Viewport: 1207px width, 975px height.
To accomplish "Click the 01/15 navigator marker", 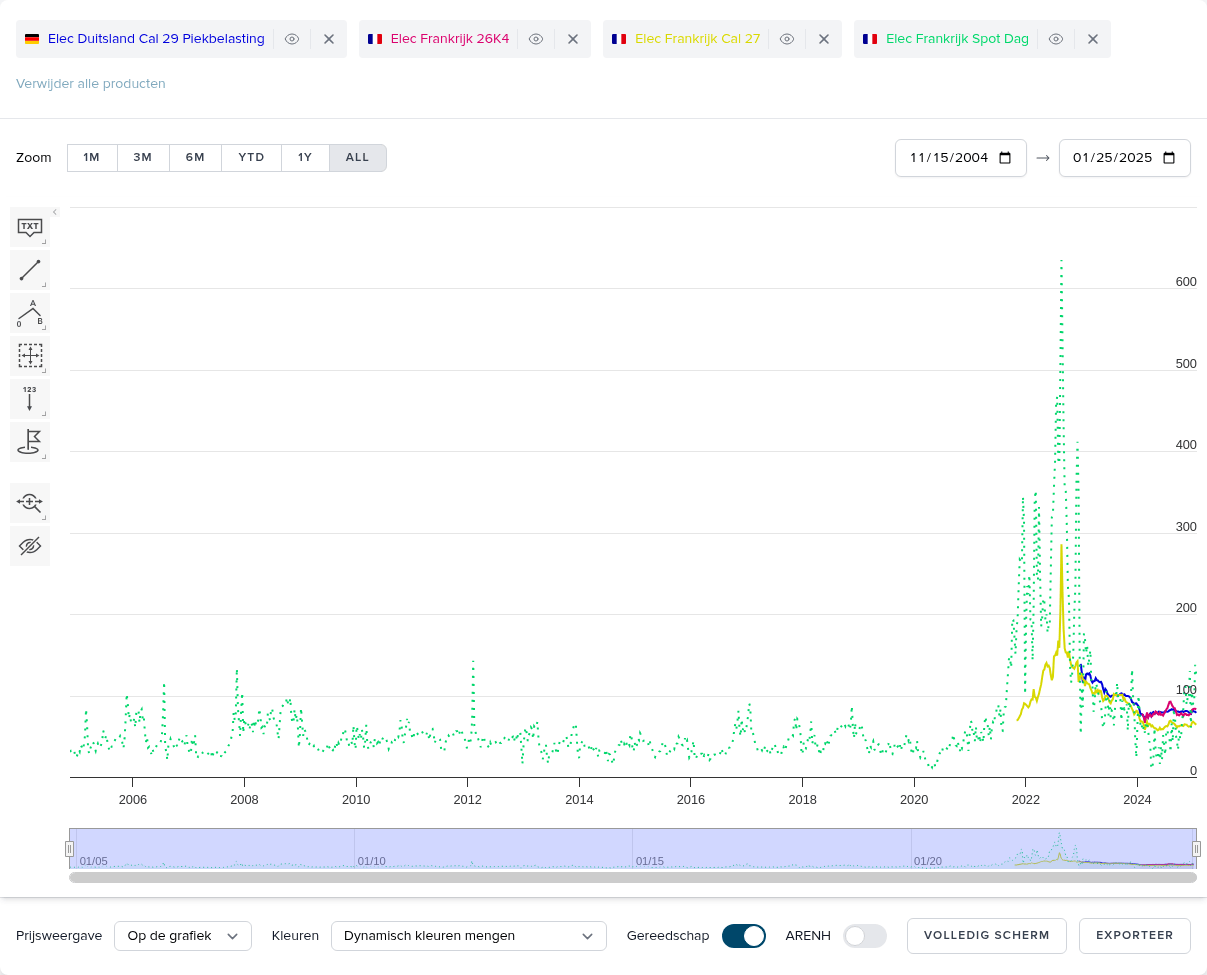I will [x=650, y=861].
